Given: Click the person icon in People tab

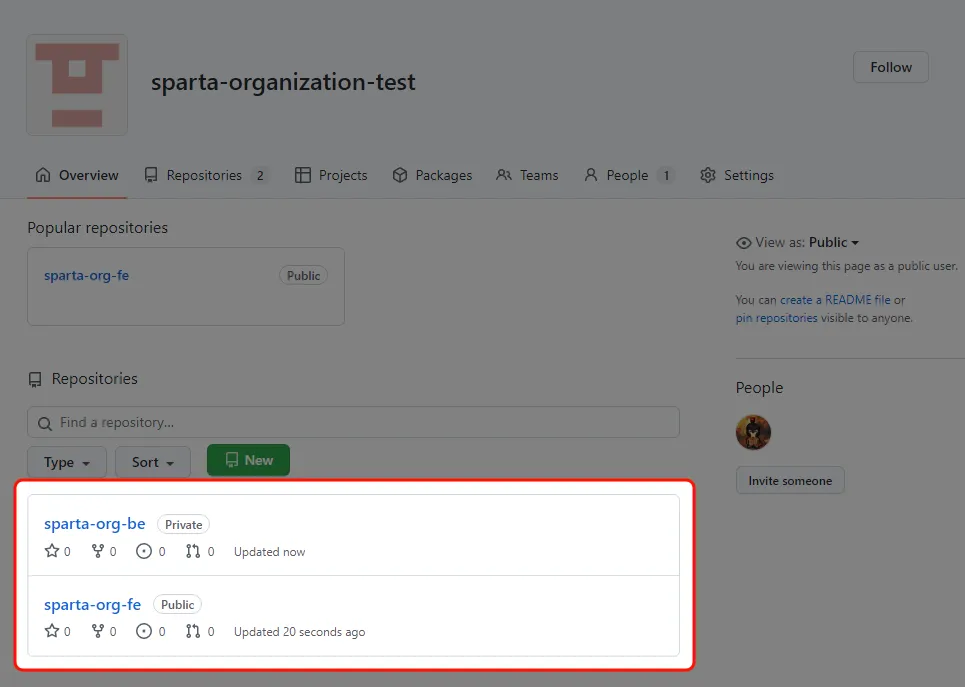Looking at the screenshot, I should [591, 175].
